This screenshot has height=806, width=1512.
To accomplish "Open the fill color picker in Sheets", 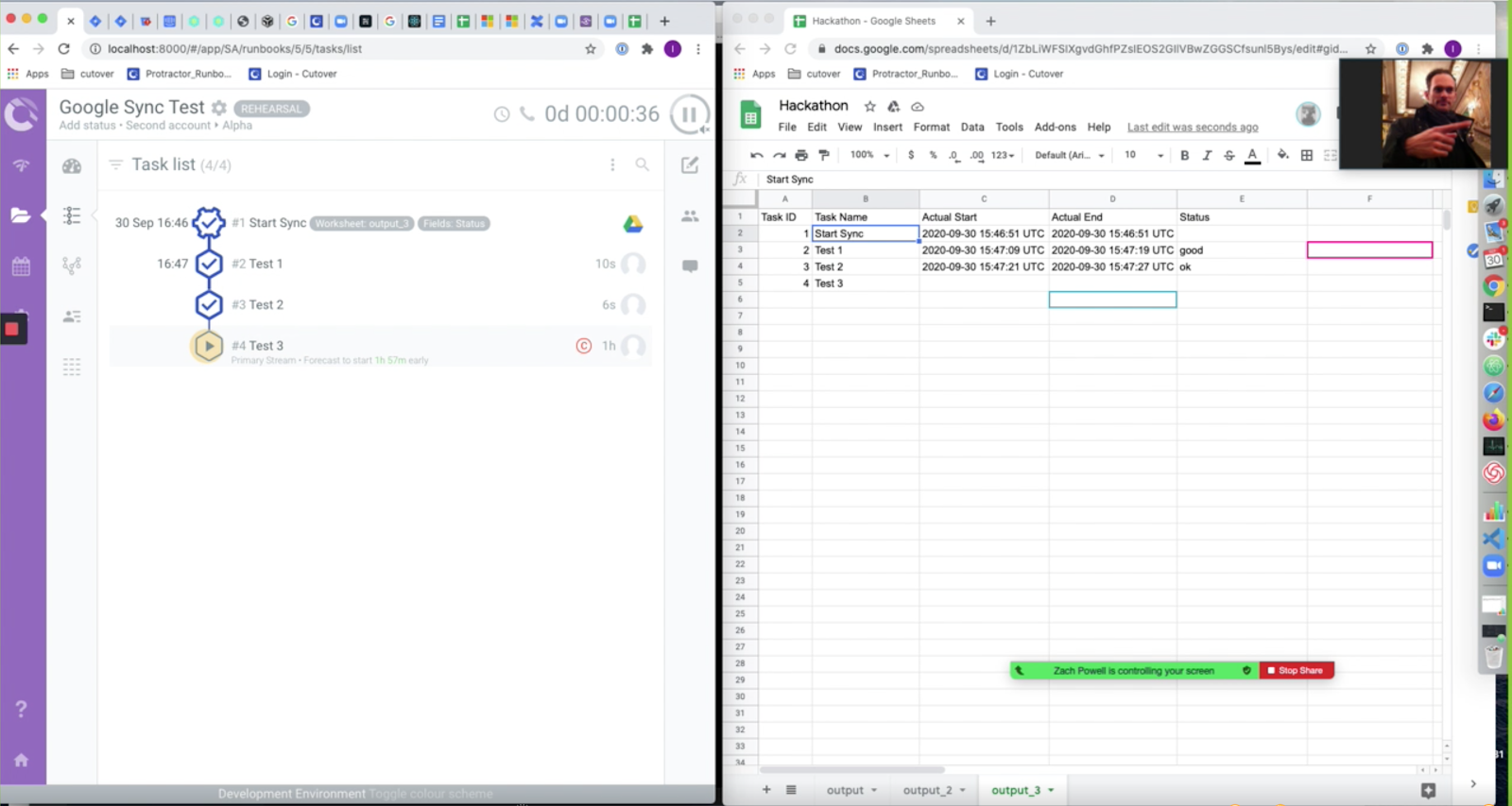I will 1282,155.
